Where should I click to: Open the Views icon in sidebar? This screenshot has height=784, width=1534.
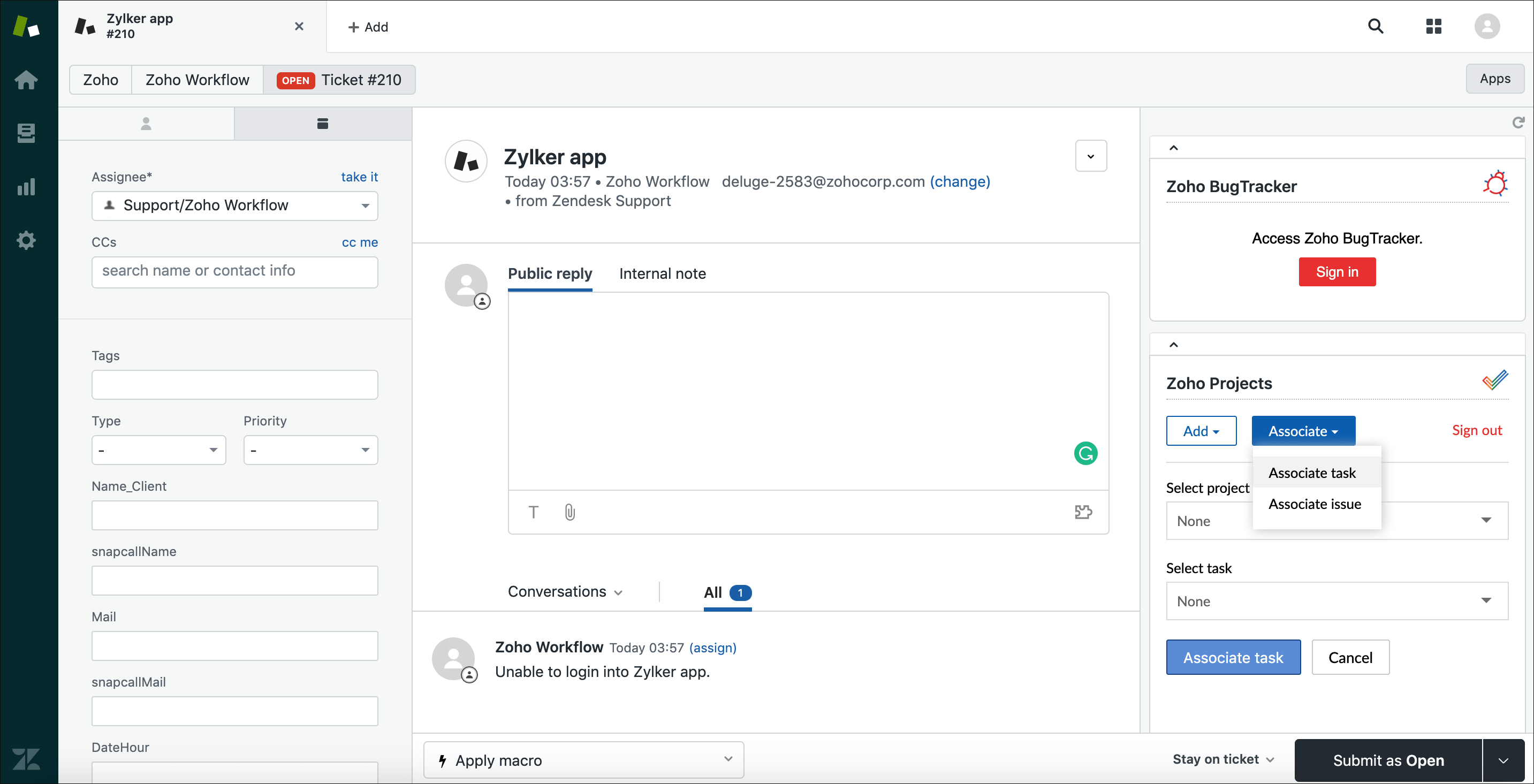click(26, 133)
